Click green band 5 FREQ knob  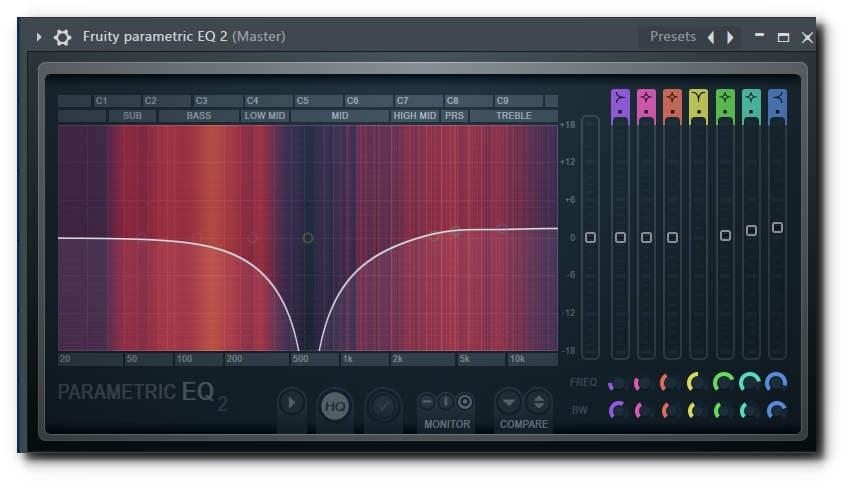(x=723, y=382)
